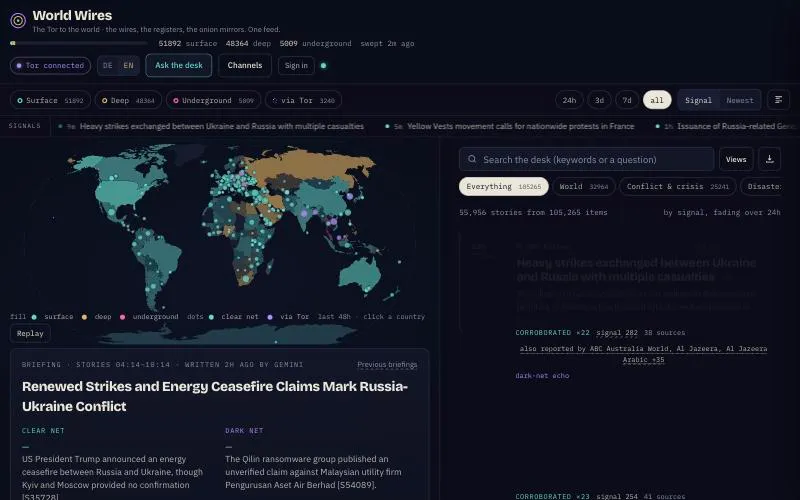800x500 pixels.
Task: Select the World category tab
Action: pyautogui.click(x=584, y=186)
